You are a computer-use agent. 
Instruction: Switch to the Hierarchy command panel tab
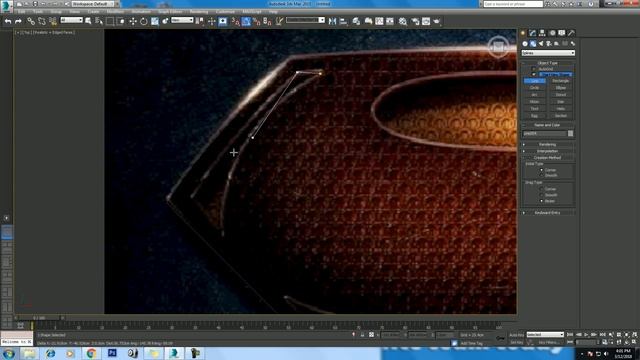(542, 33)
